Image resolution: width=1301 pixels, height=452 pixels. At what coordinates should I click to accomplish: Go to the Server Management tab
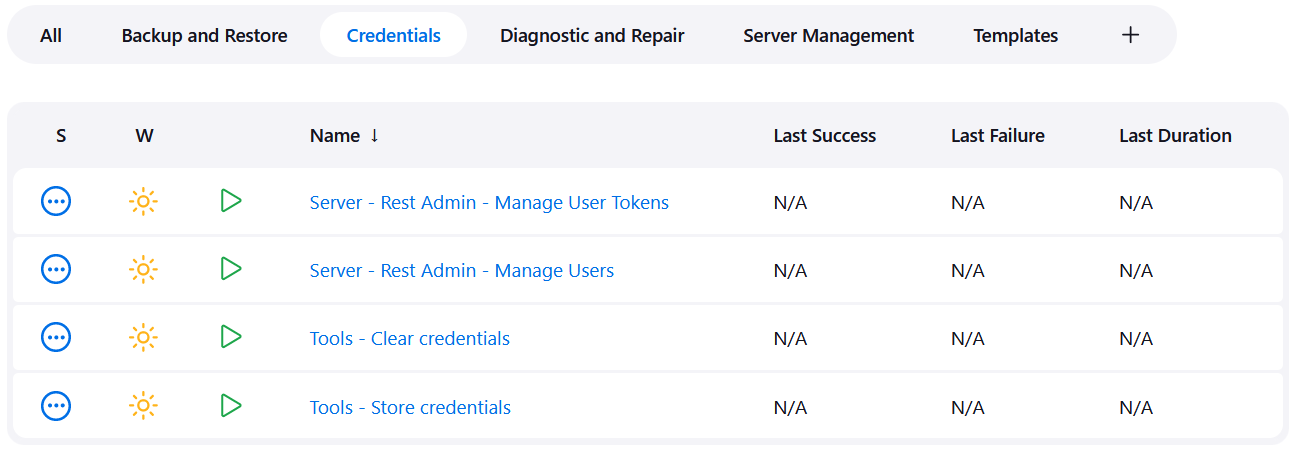point(828,36)
